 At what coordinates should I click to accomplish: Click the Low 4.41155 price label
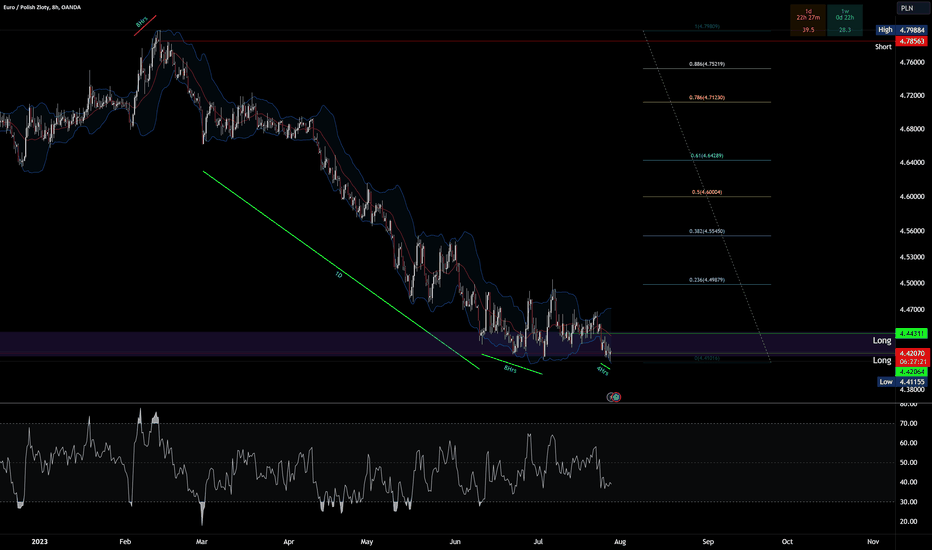[x=902, y=382]
